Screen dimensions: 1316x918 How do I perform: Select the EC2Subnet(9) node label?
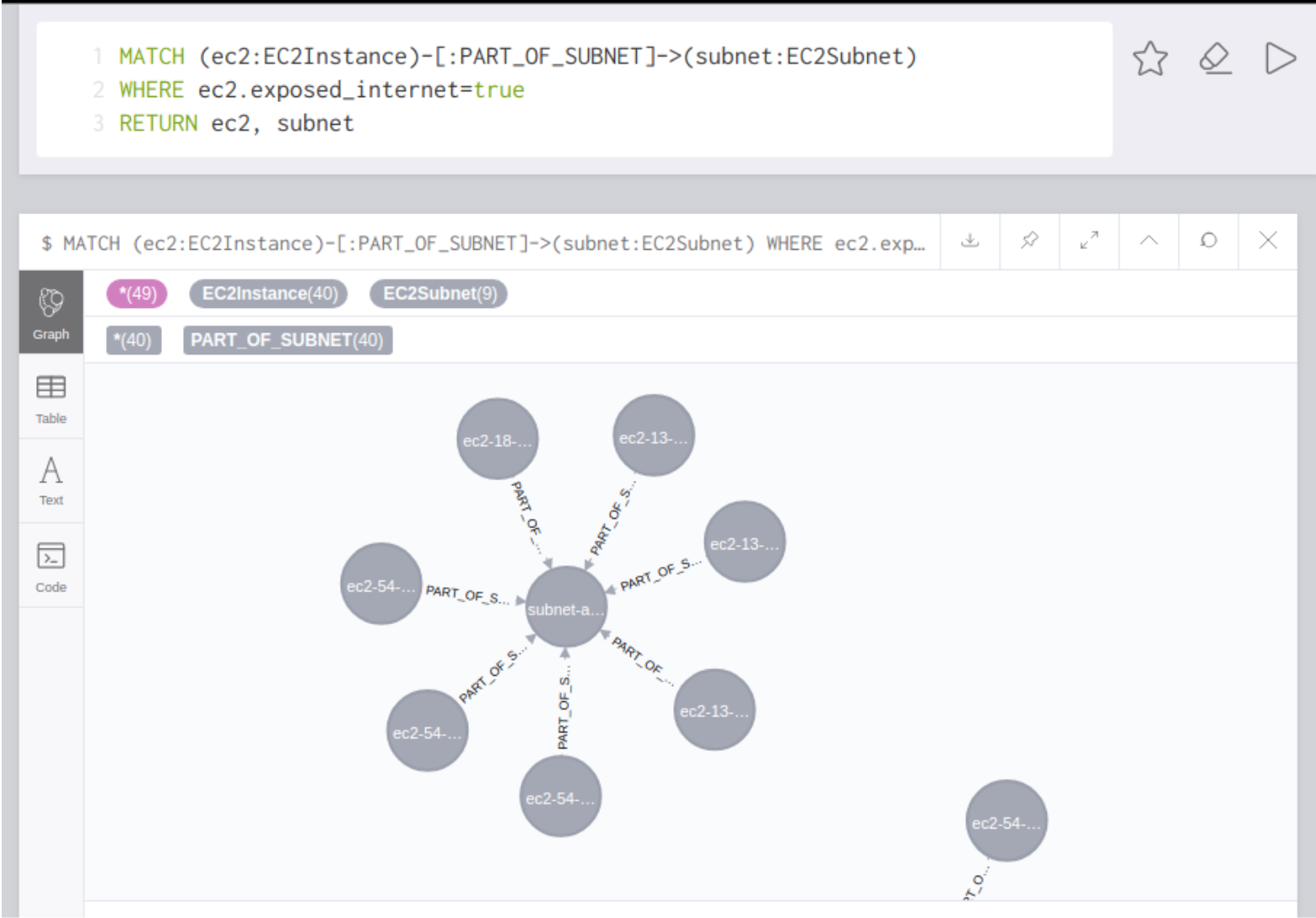[439, 294]
